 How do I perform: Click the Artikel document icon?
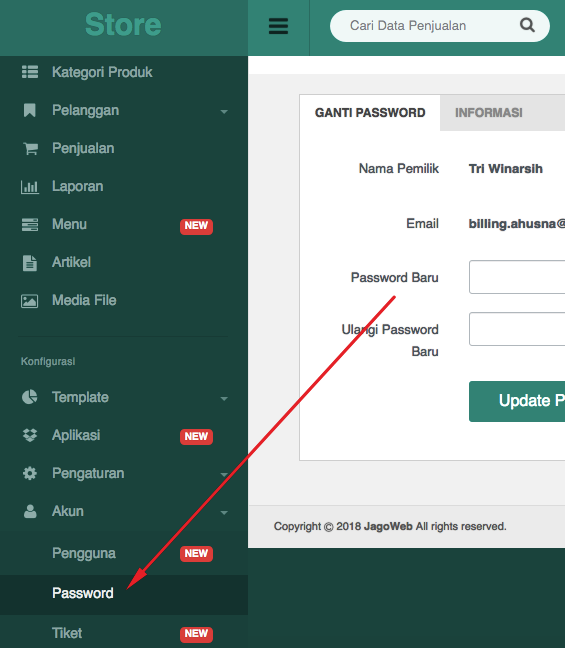pos(30,263)
